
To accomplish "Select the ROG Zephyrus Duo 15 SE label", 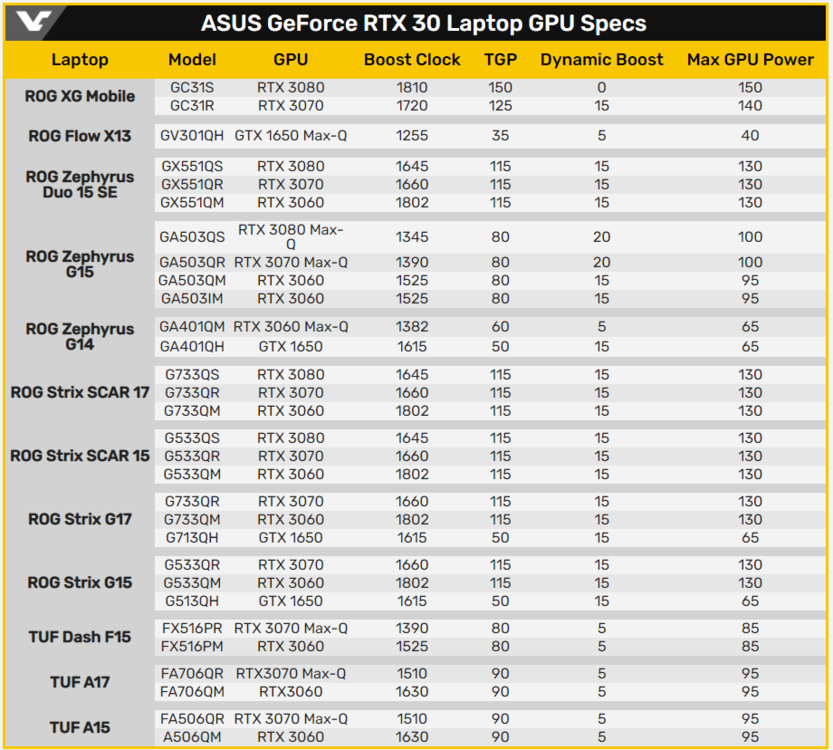I will 80,185.
